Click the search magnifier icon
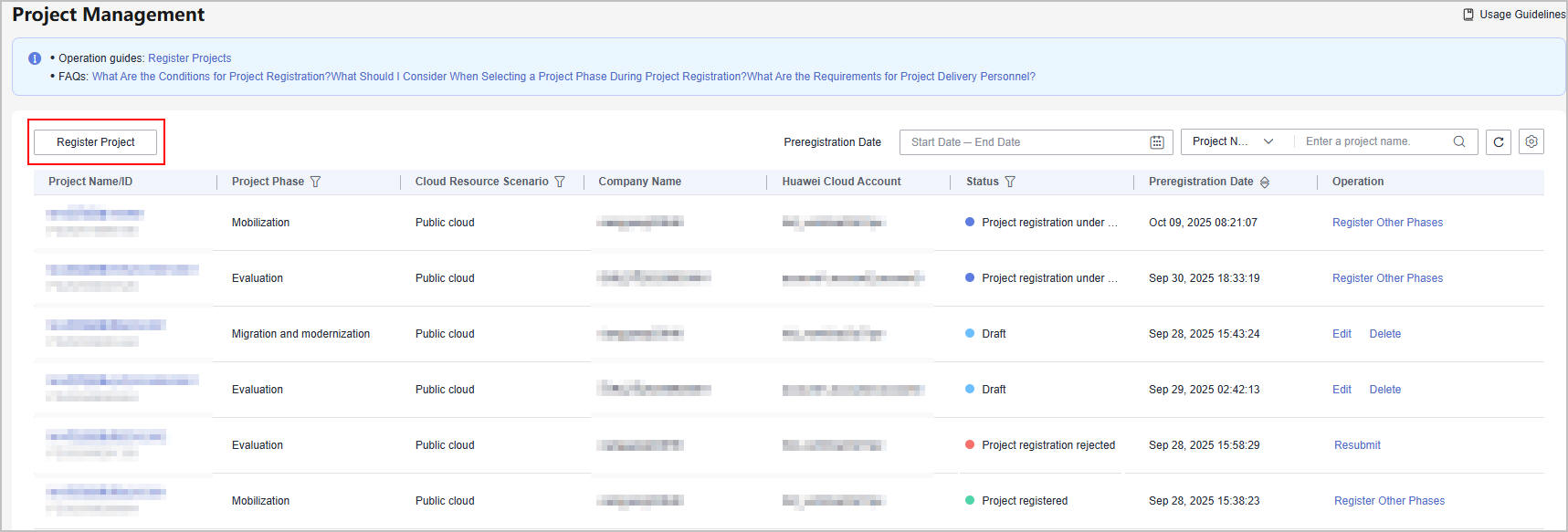 (1458, 141)
